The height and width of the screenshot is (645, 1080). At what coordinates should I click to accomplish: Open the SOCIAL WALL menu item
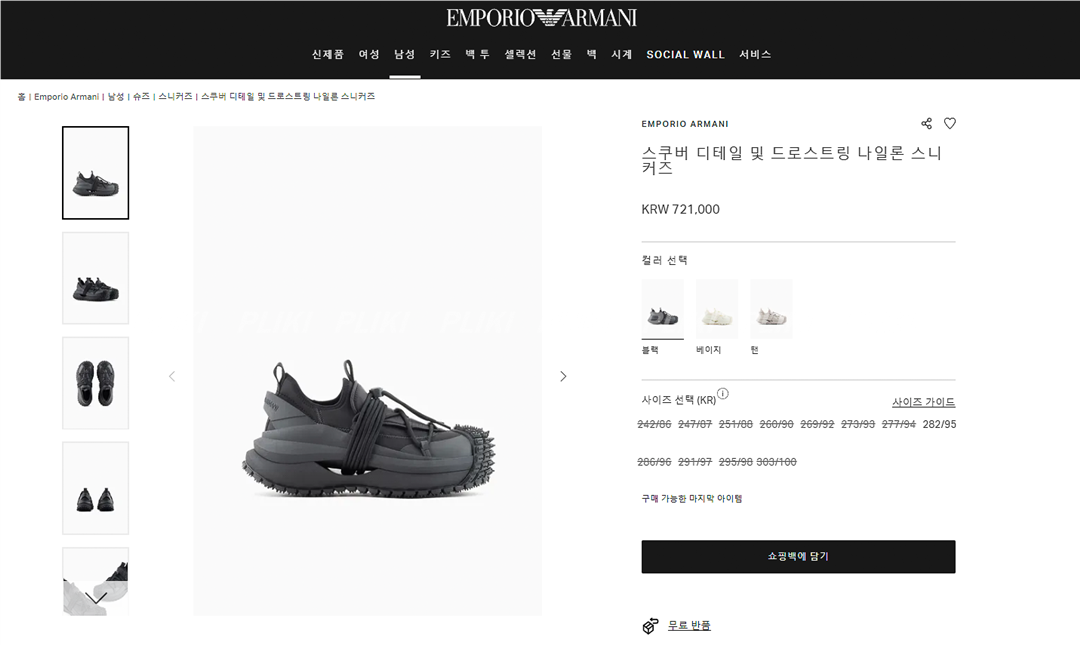[685, 54]
